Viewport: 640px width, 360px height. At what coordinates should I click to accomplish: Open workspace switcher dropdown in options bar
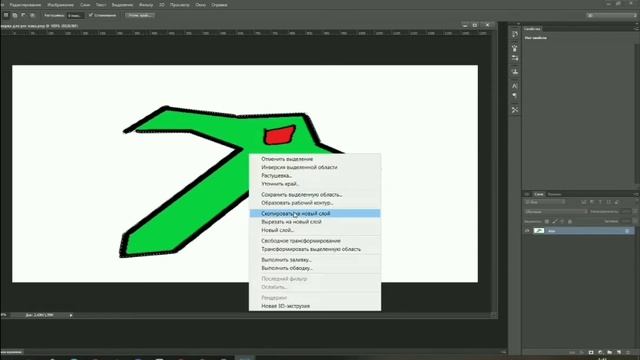(612, 16)
